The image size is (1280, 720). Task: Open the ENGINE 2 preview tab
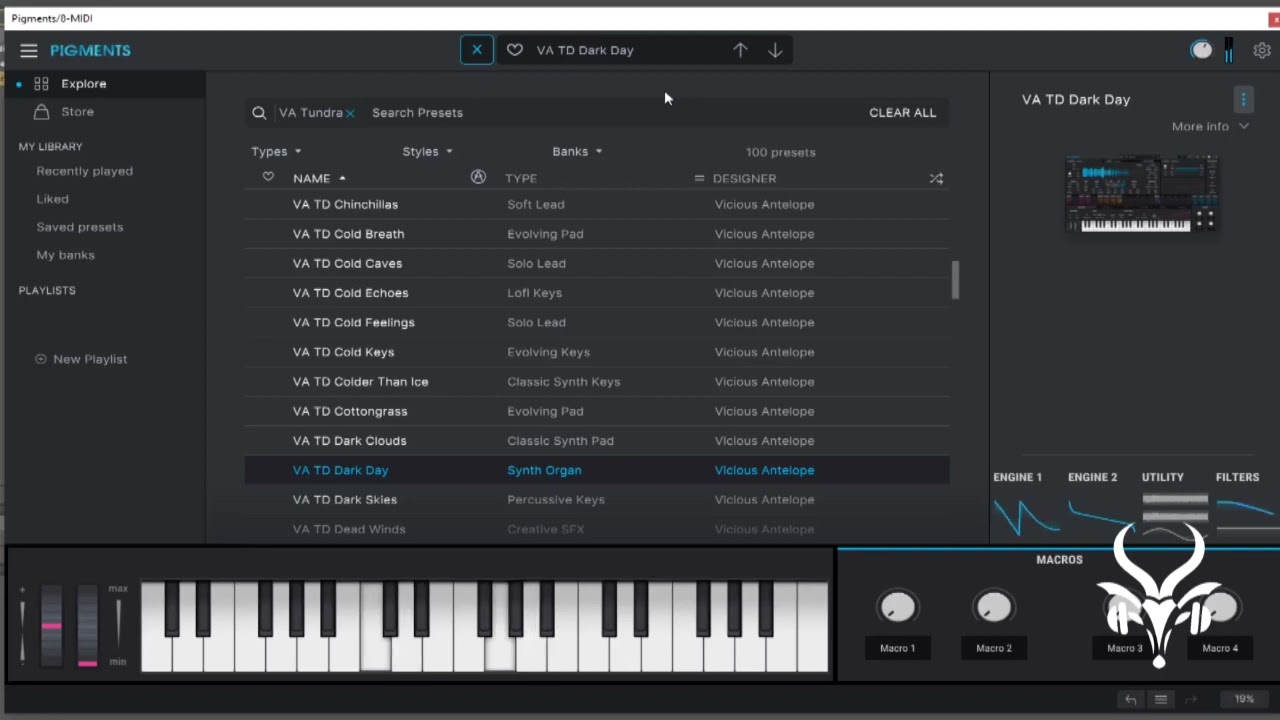coord(1093,478)
